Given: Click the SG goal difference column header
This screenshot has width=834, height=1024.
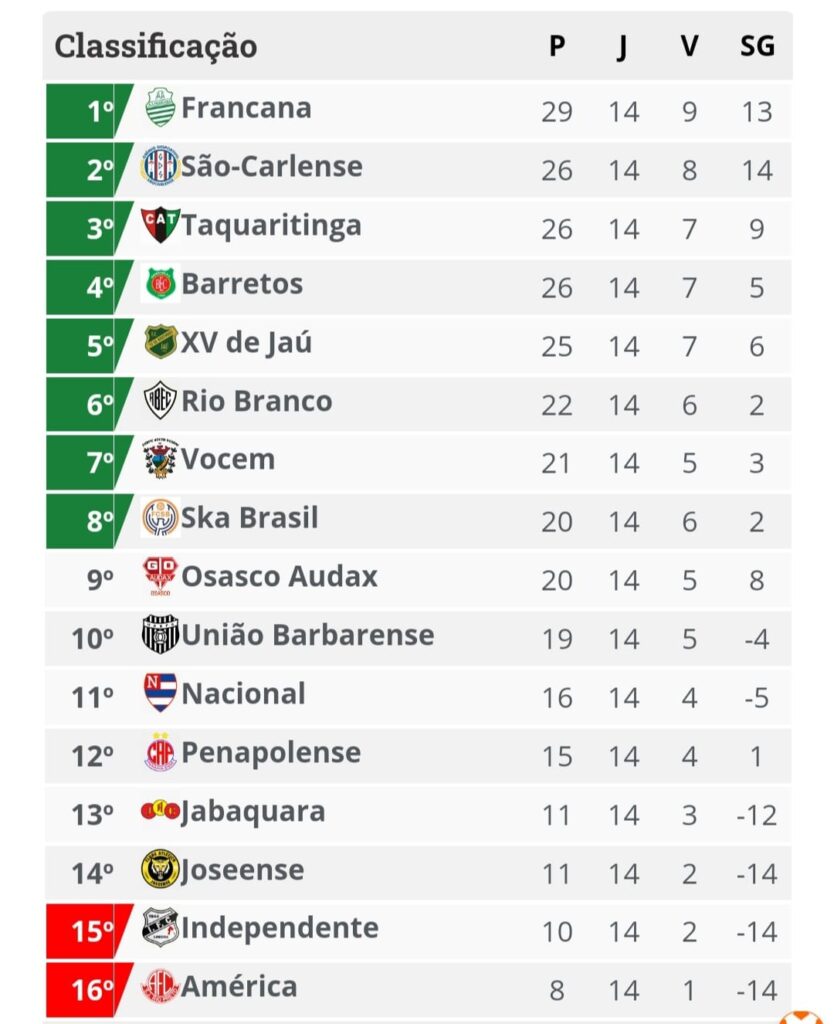Looking at the screenshot, I should (x=757, y=46).
